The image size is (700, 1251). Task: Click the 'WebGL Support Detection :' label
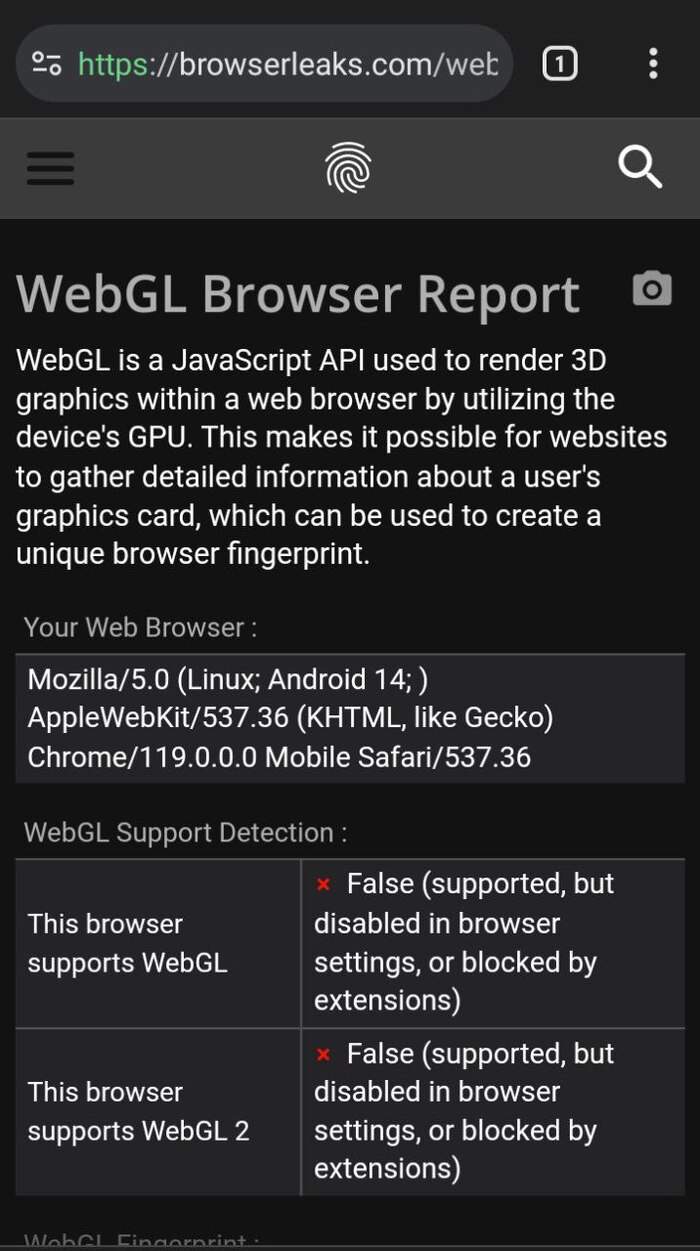pos(185,832)
